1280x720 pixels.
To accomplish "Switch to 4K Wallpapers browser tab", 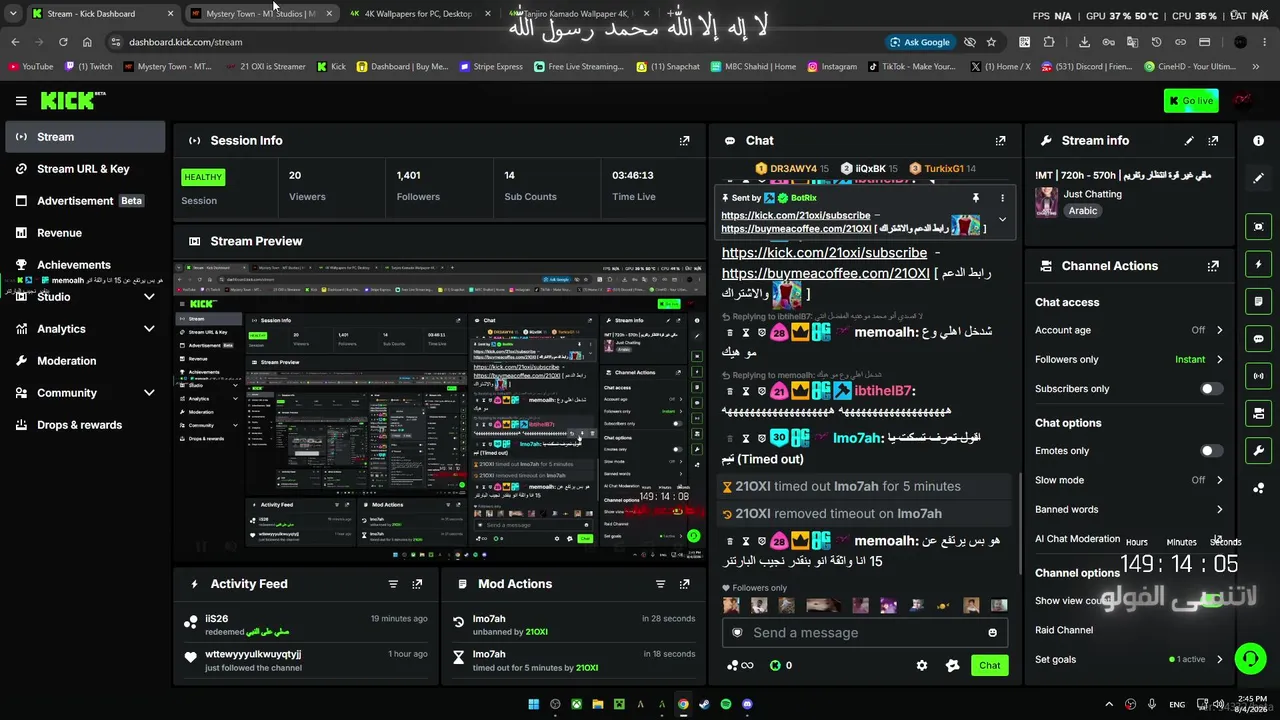I will [419, 14].
